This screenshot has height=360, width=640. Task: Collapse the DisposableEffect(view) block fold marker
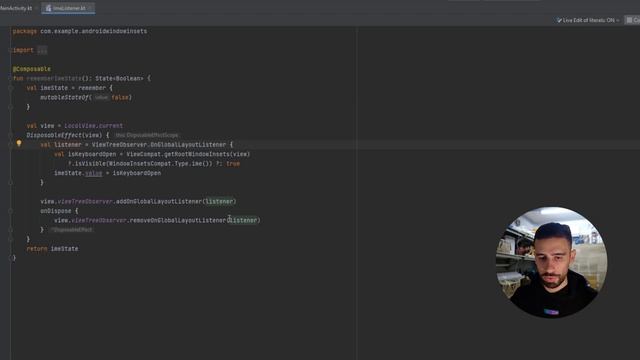coord(11,135)
